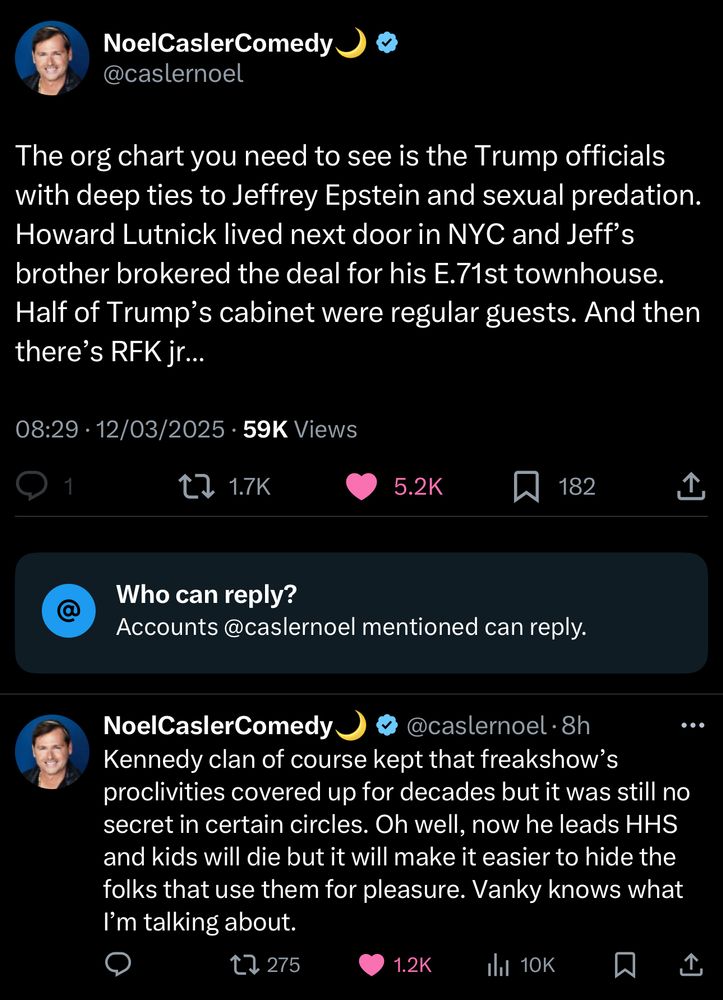This screenshot has width=723, height=1000.
Task: Open NoelCaslerComedy profile picture at top
Action: click(x=52, y=58)
